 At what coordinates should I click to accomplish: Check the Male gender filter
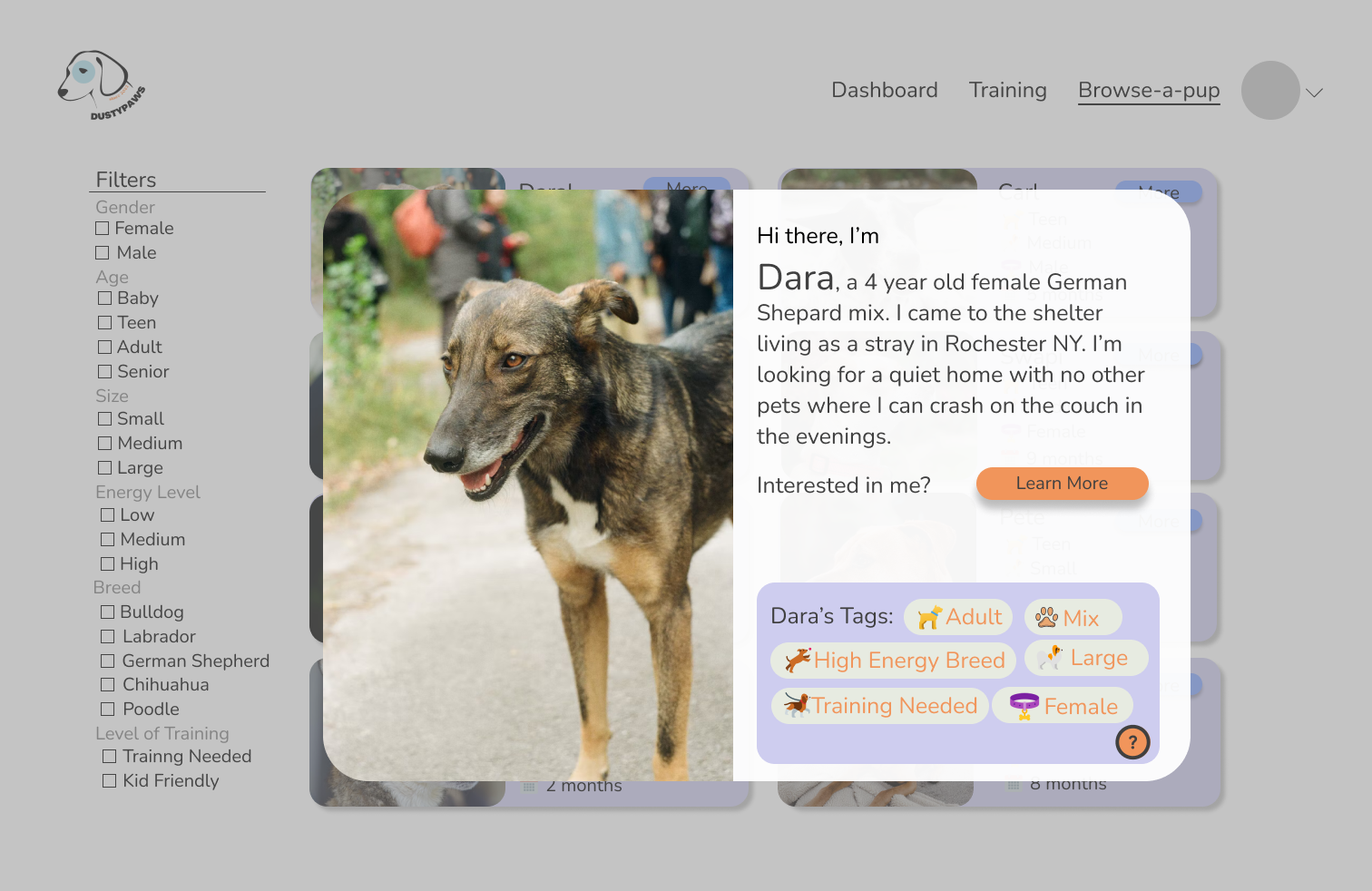[103, 253]
